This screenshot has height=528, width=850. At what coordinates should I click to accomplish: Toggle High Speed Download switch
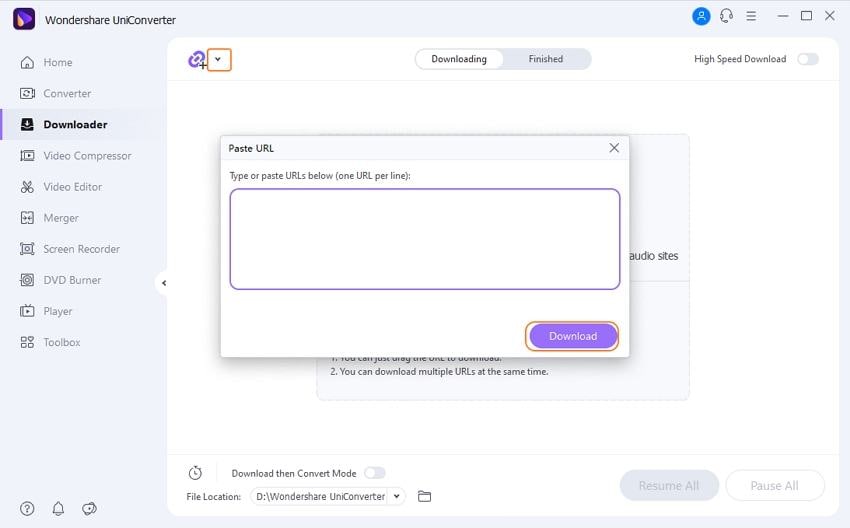(808, 59)
